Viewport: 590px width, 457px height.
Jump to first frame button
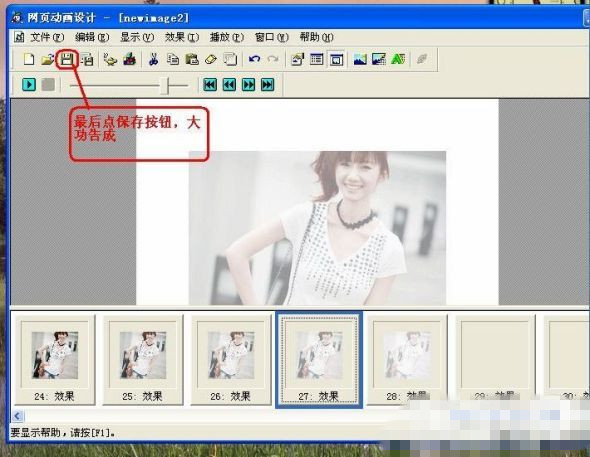210,85
